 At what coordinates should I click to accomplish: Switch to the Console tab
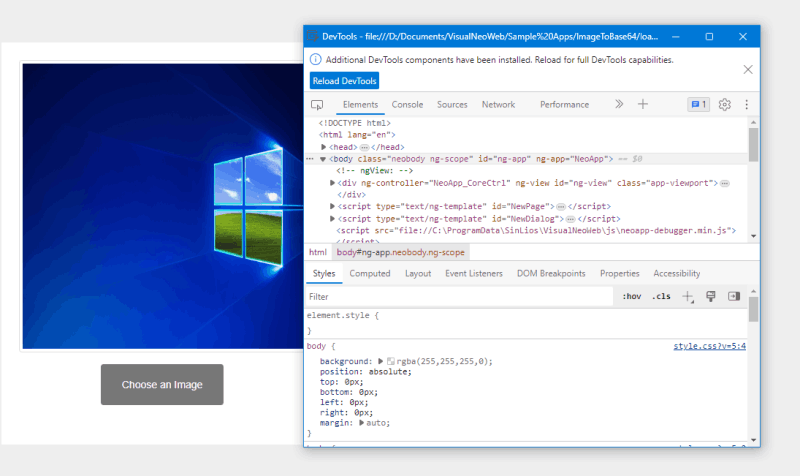click(x=407, y=104)
